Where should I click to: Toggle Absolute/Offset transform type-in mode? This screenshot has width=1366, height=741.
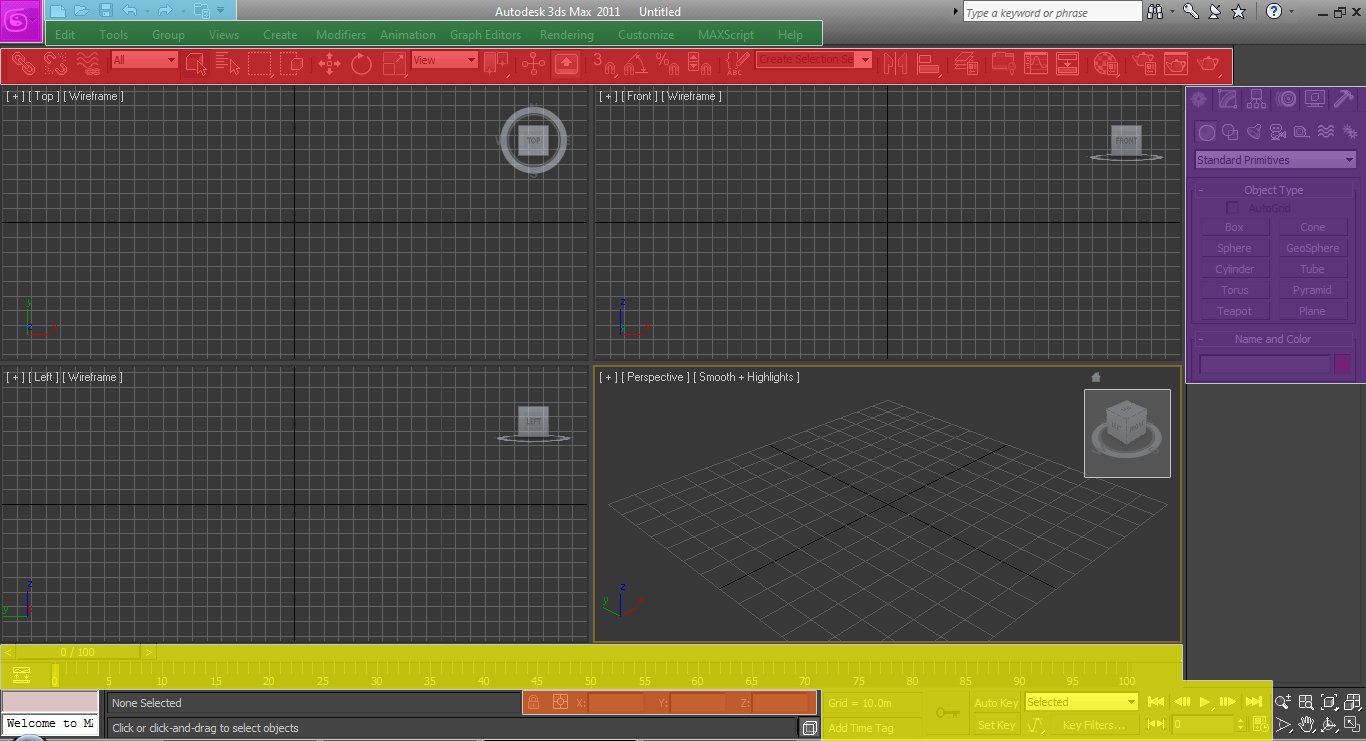coord(560,703)
